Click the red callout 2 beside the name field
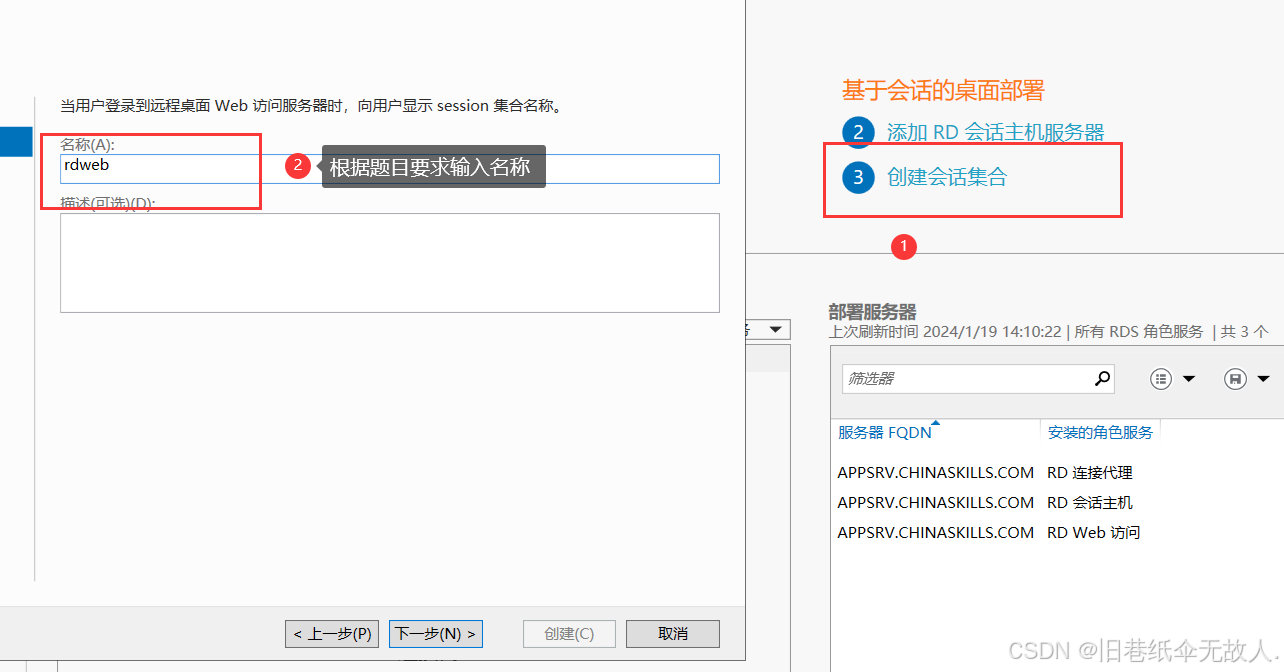 pyautogui.click(x=298, y=165)
